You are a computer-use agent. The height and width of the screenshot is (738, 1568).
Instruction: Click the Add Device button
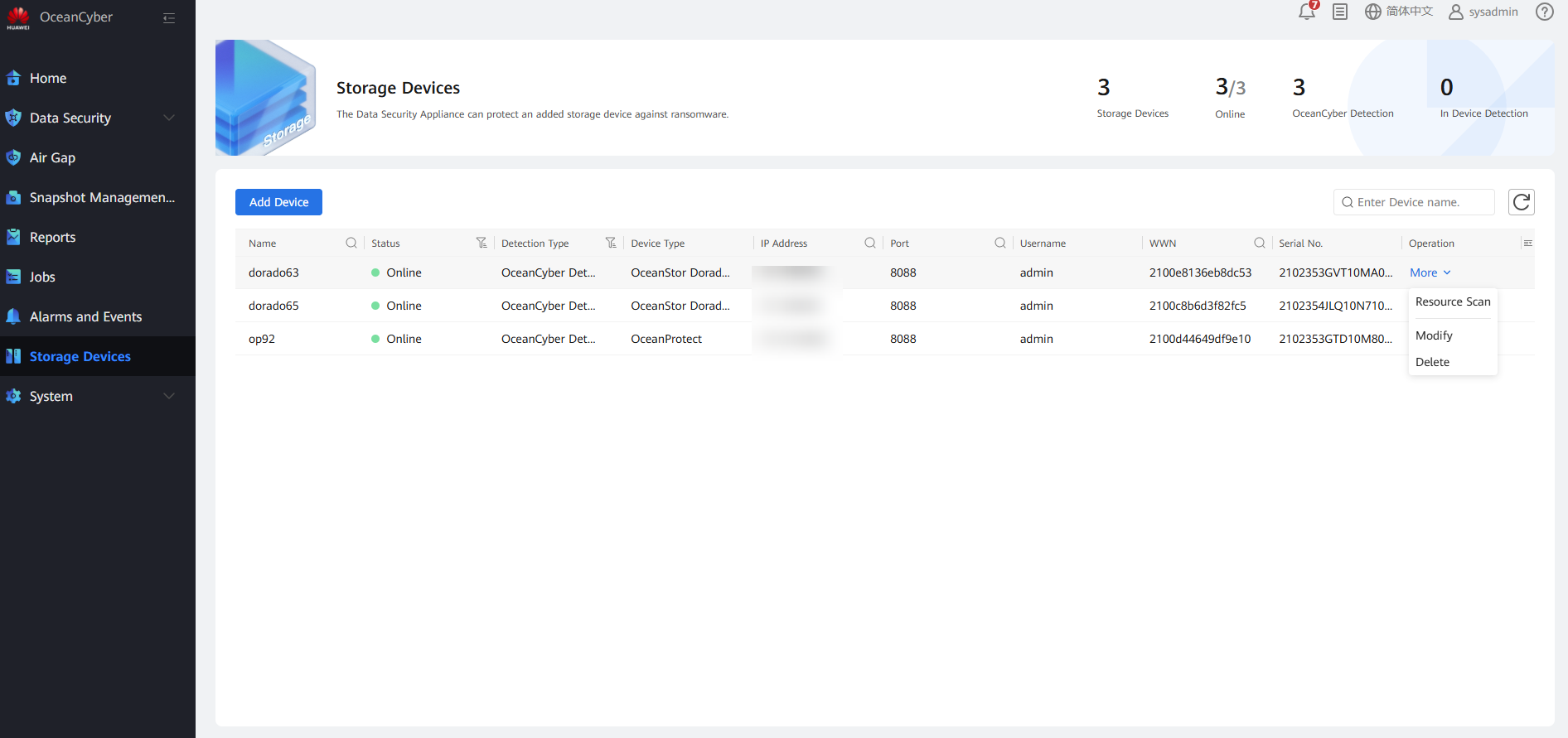tap(278, 202)
